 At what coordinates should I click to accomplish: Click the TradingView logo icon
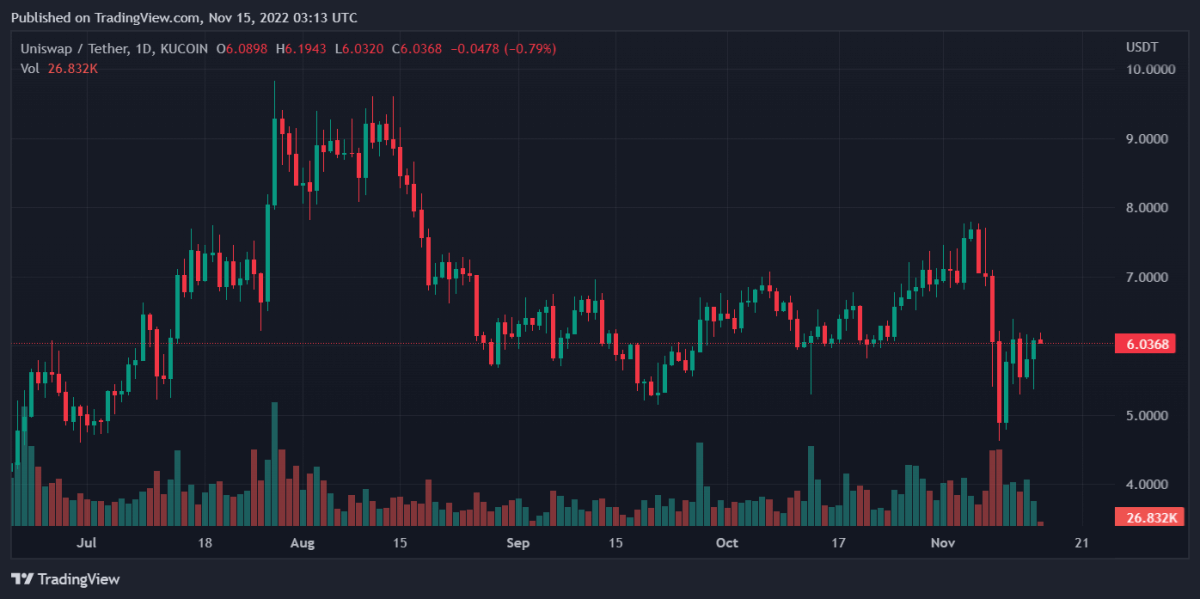(21, 579)
